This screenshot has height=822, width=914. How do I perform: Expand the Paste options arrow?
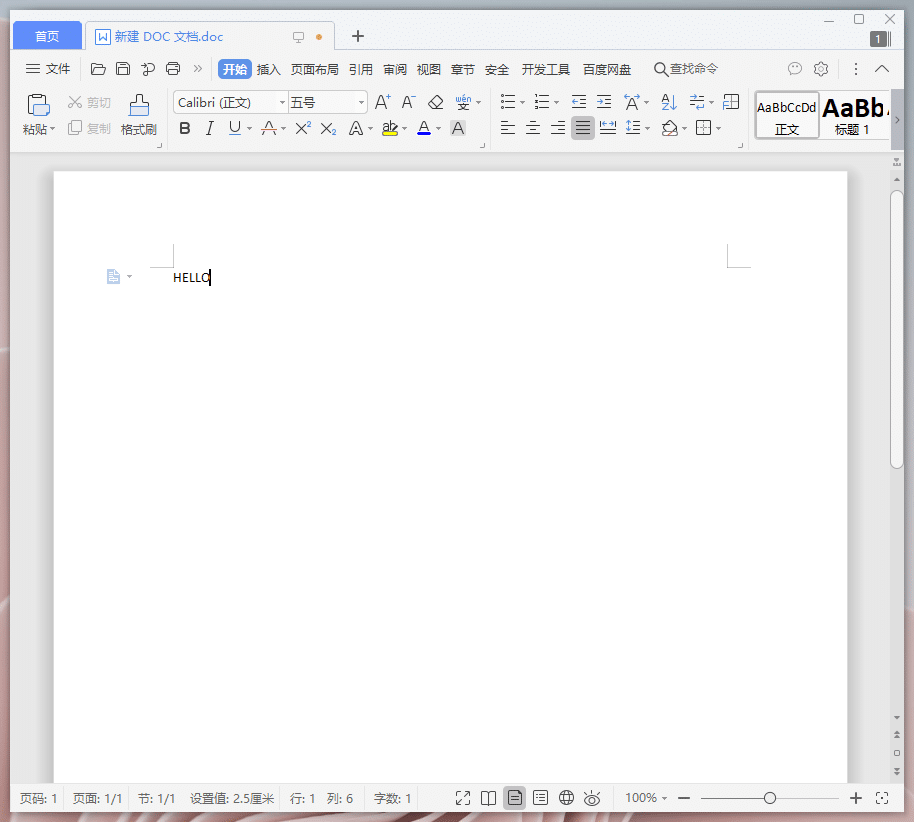click(52, 129)
